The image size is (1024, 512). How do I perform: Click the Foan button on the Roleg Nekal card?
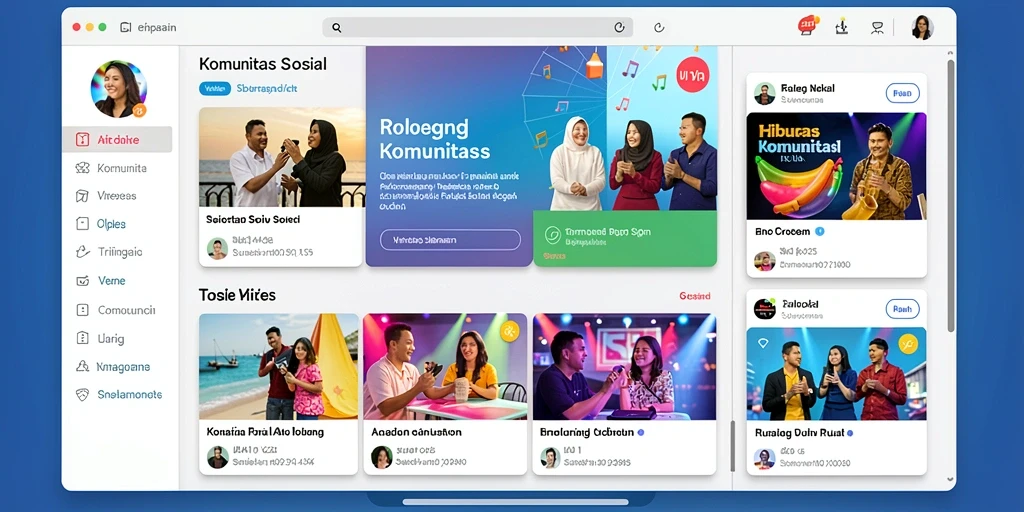[x=903, y=93]
